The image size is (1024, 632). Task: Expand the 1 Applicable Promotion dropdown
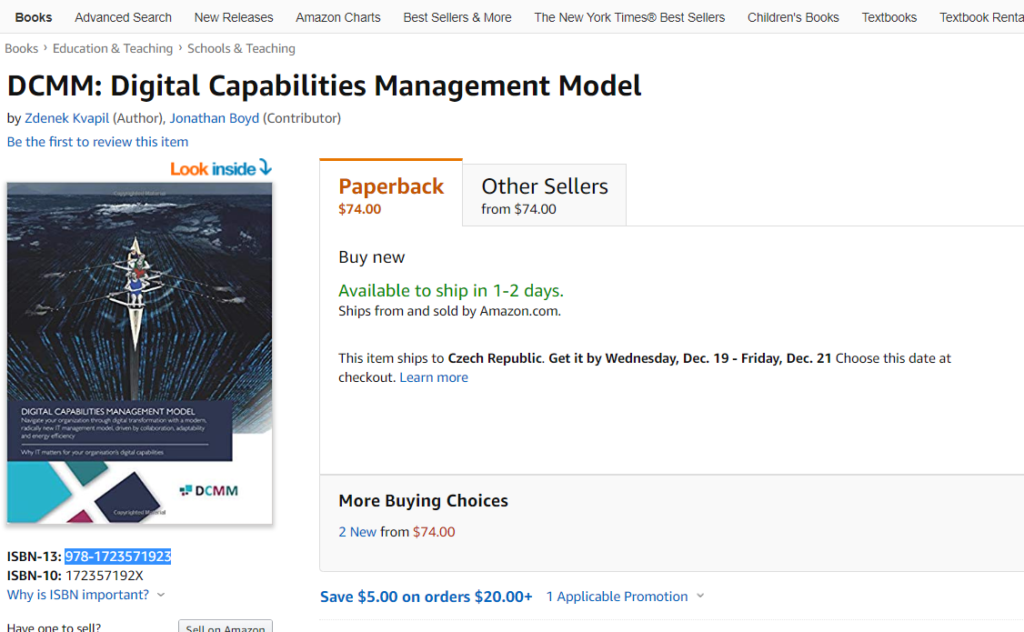point(625,597)
